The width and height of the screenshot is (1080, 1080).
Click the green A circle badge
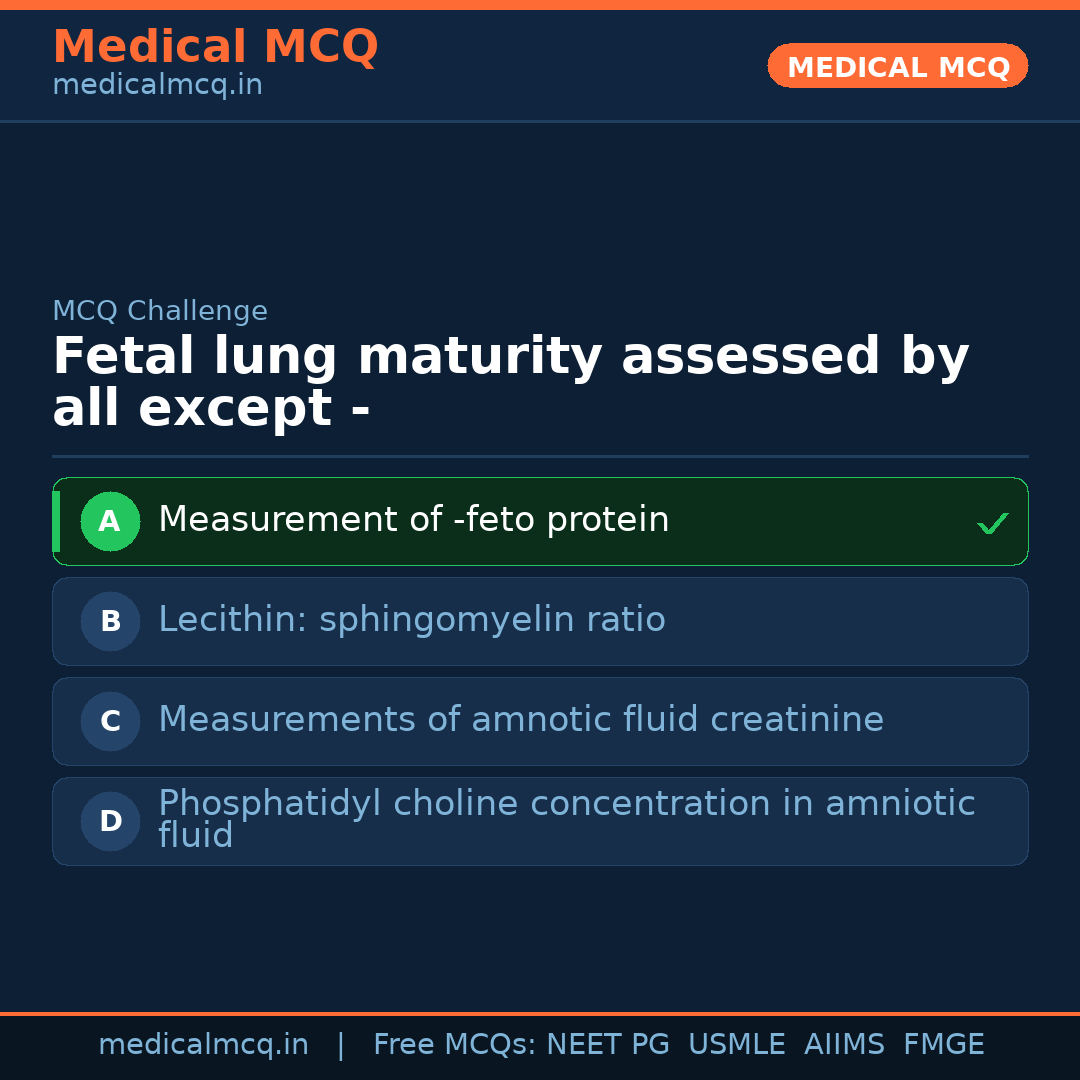coord(110,521)
